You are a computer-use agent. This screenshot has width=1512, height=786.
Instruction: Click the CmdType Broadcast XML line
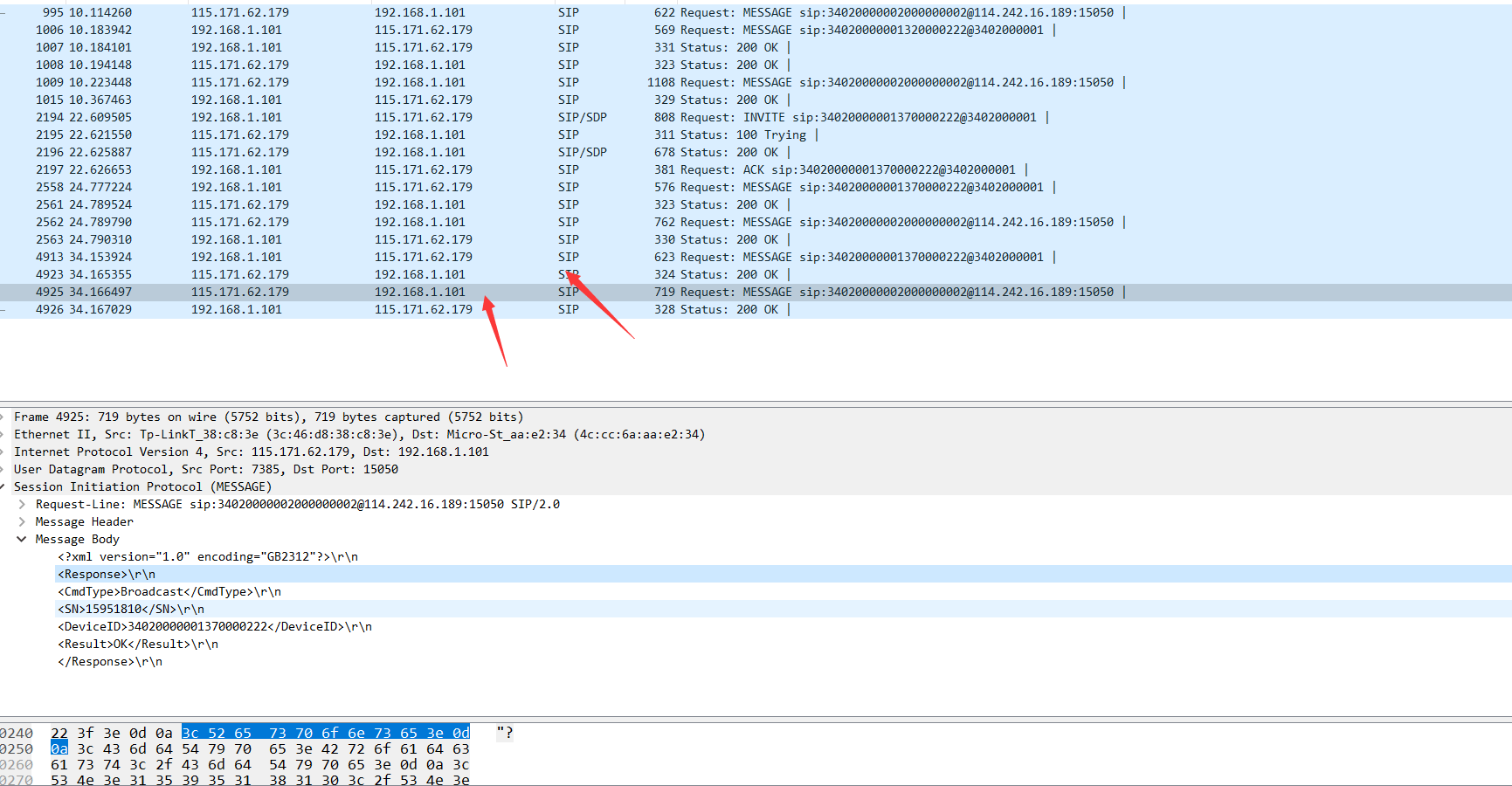coord(169,592)
